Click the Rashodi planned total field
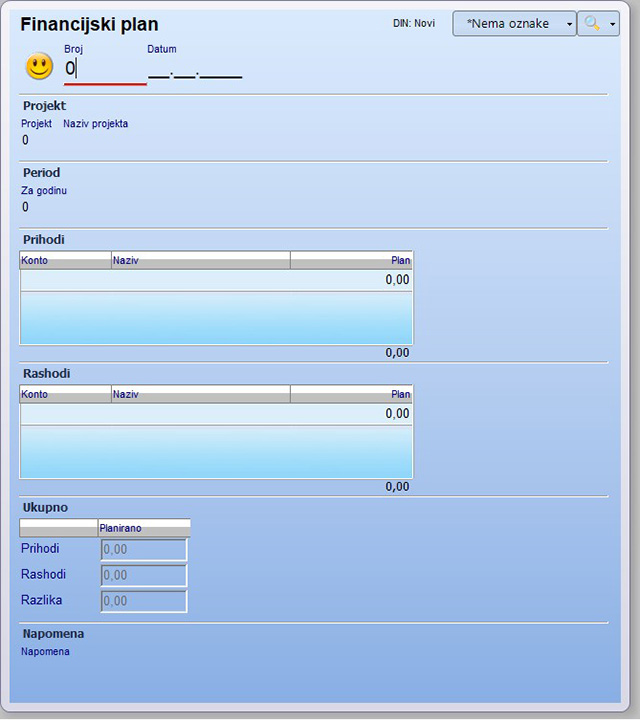This screenshot has height=722, width=640. tap(144, 575)
